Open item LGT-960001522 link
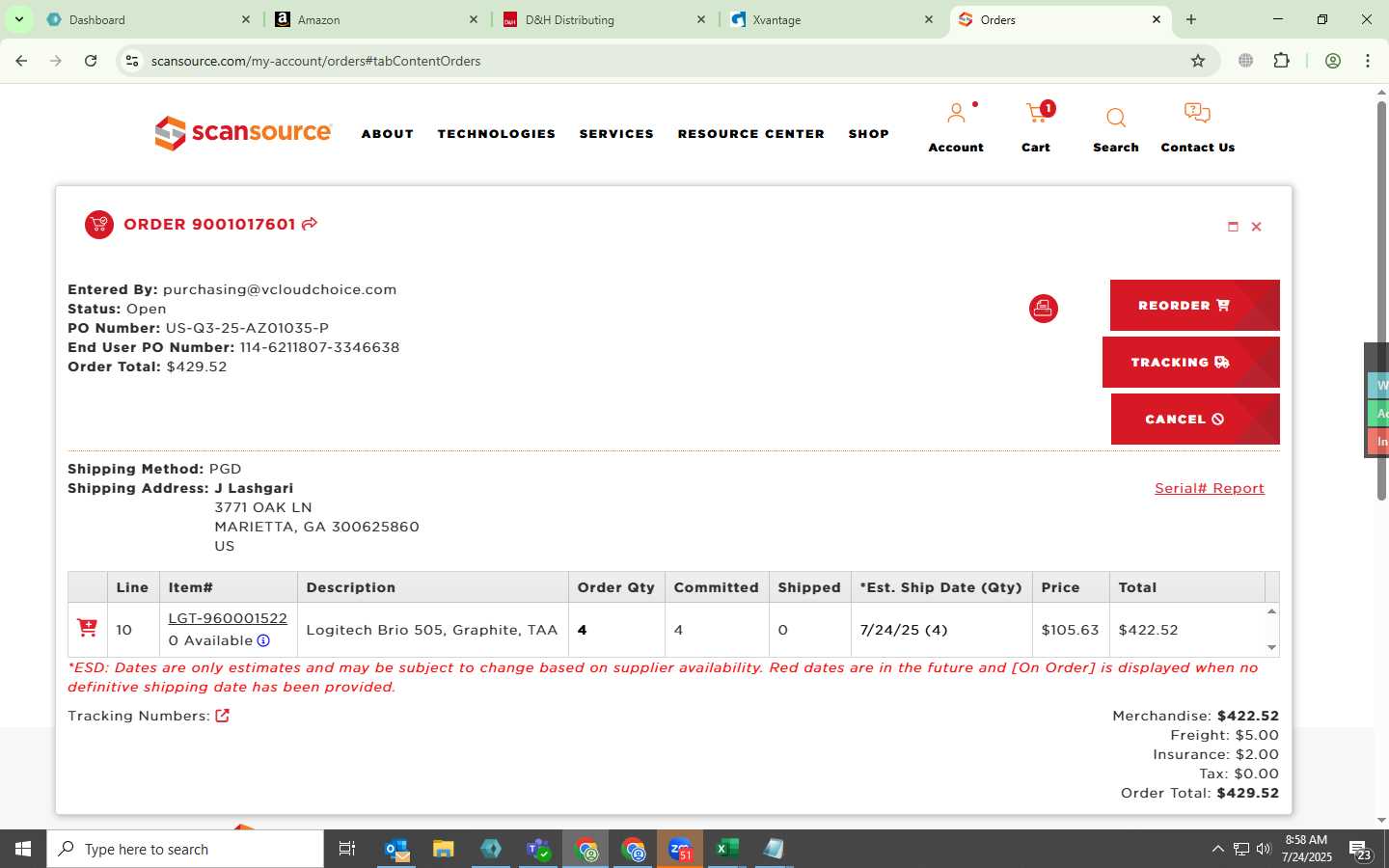This screenshot has height=868, width=1389. (228, 618)
